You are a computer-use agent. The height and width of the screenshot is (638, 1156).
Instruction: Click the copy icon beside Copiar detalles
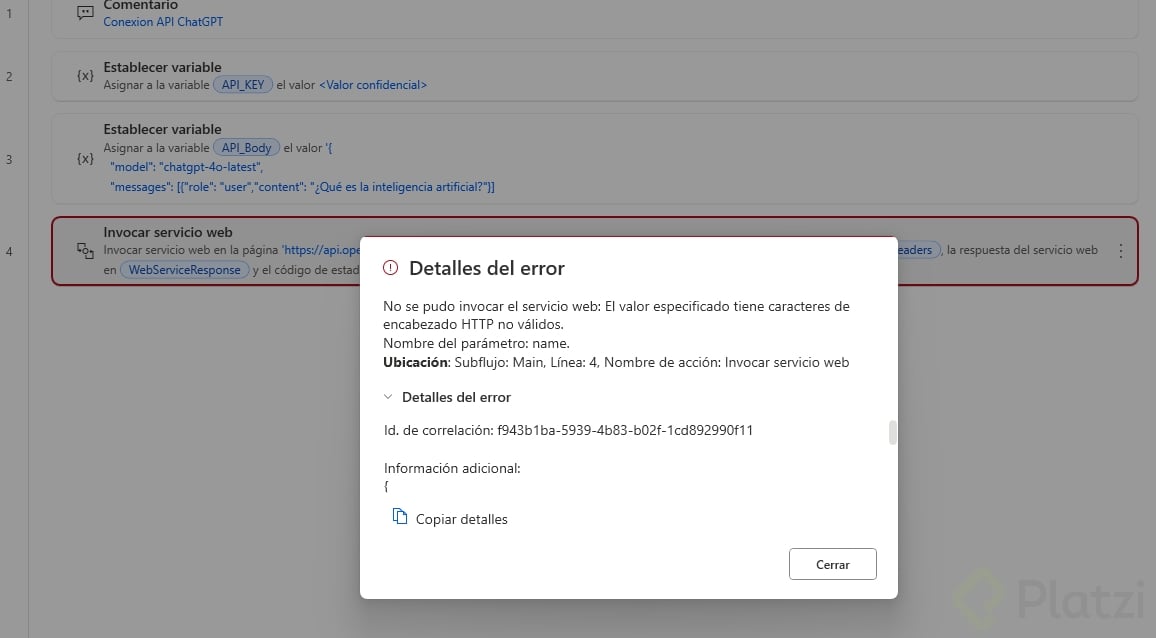click(x=400, y=516)
